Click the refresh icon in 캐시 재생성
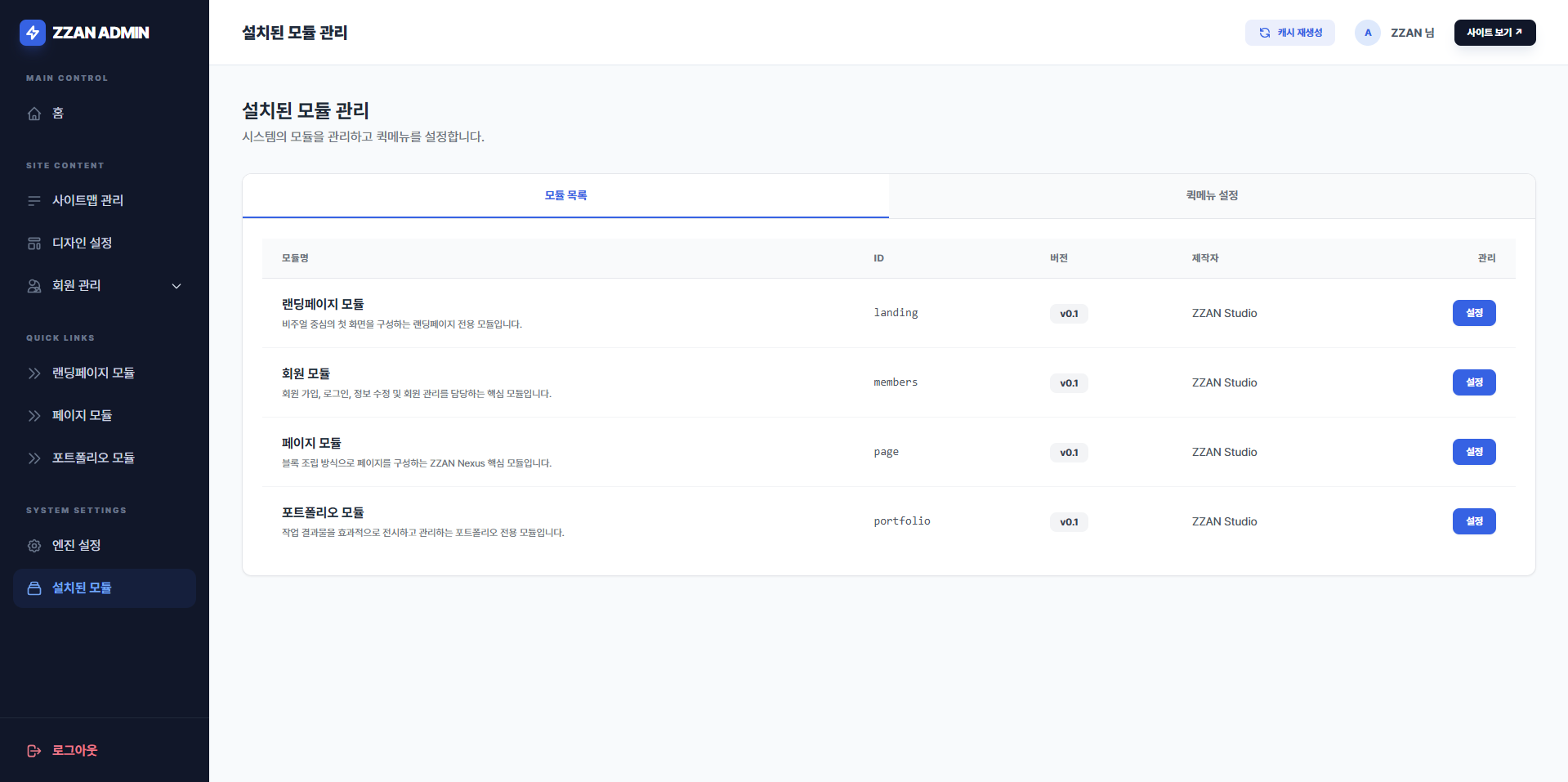The height and width of the screenshot is (782, 1568). coord(1265,33)
